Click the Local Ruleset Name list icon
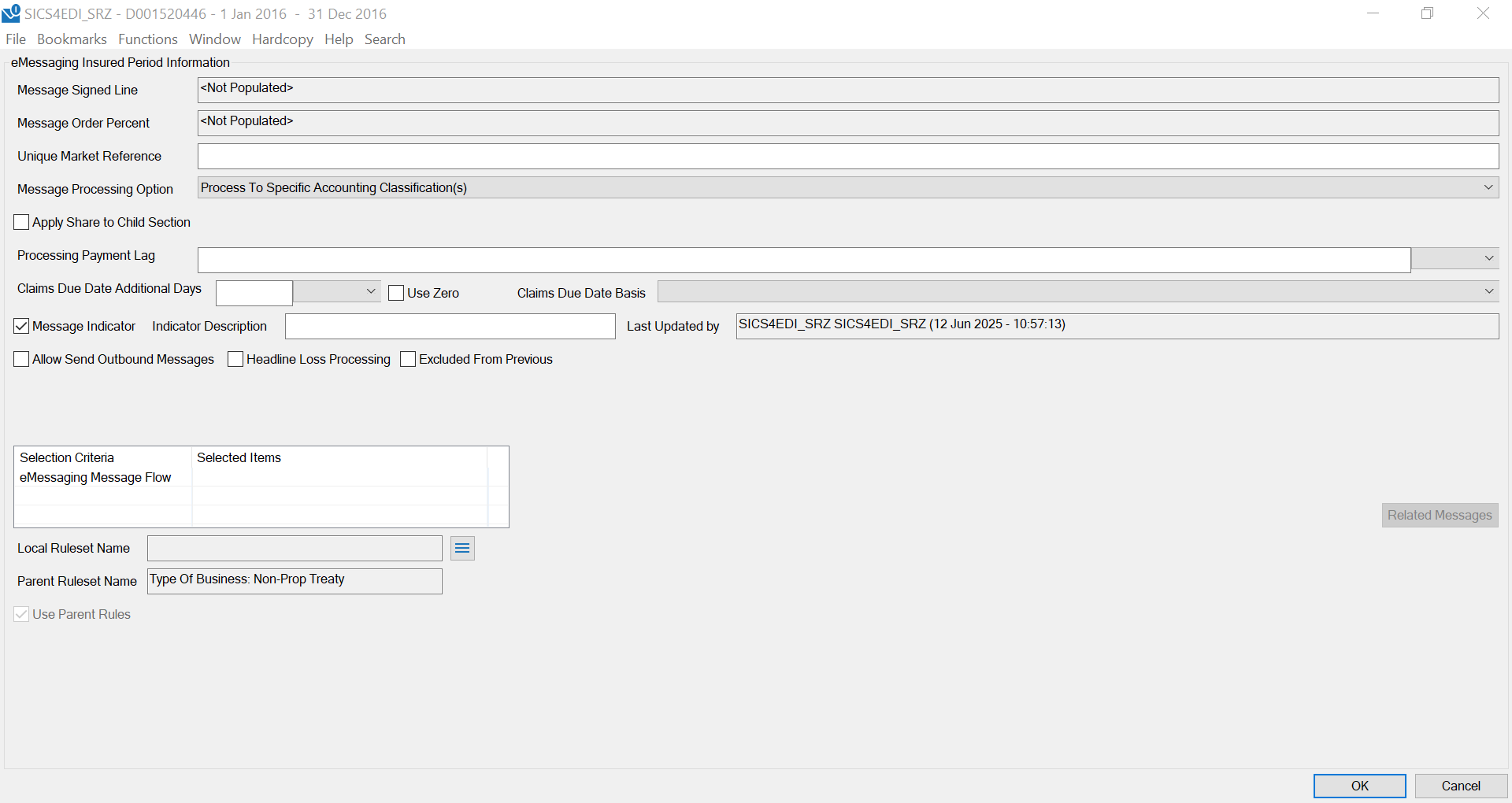Viewport: 1512px width, 803px height. tap(462, 548)
